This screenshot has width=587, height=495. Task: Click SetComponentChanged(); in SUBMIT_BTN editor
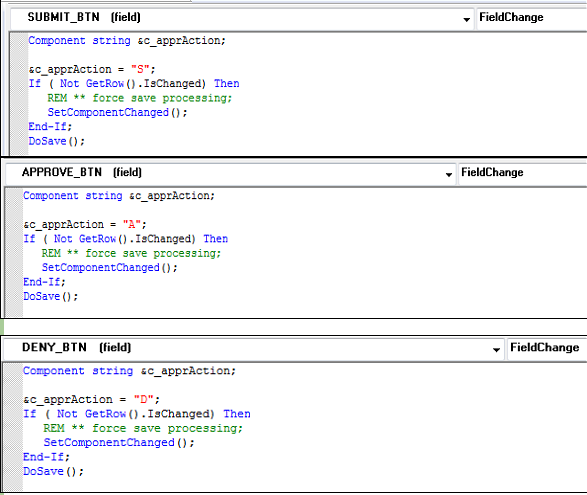pyautogui.click(x=117, y=112)
